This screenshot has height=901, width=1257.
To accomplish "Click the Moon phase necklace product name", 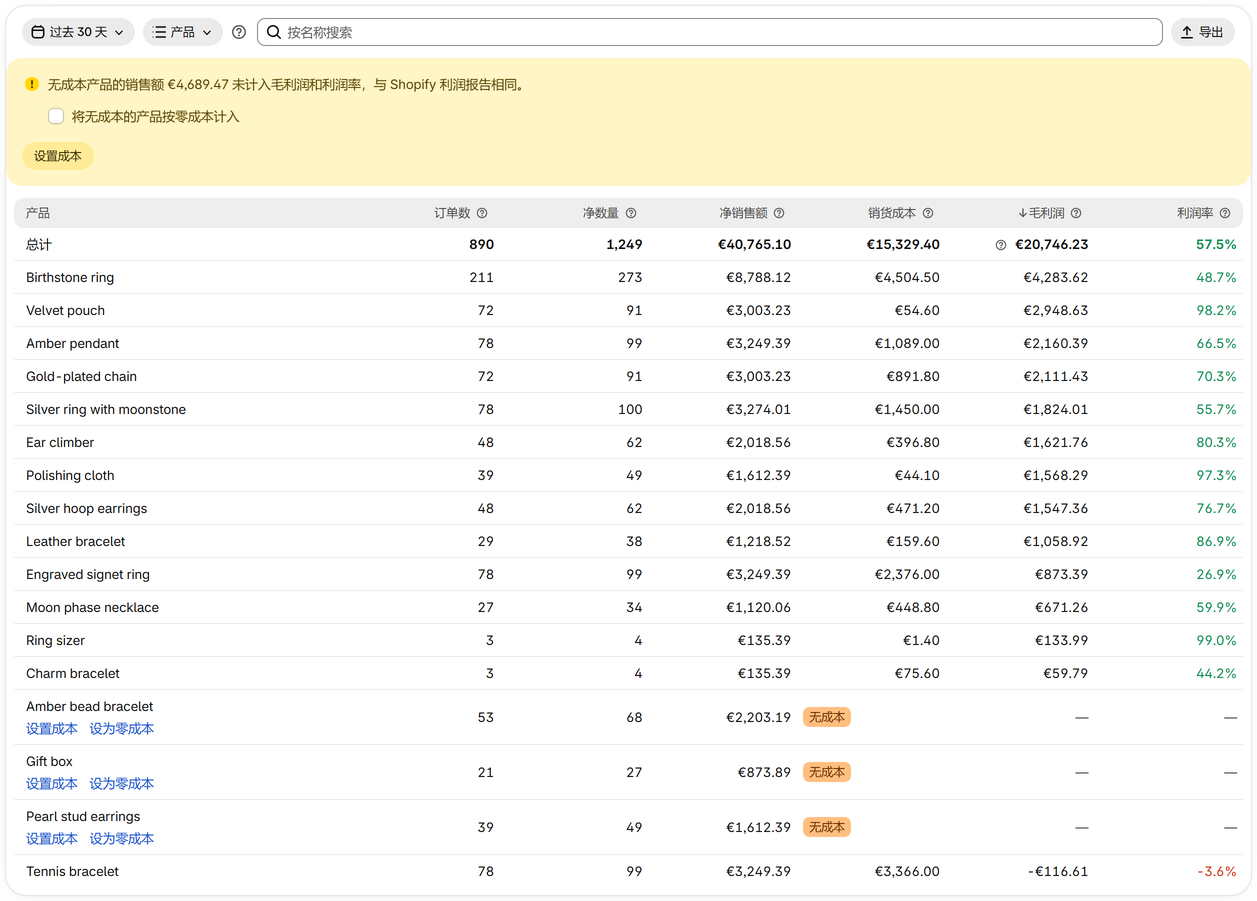I will (92, 608).
